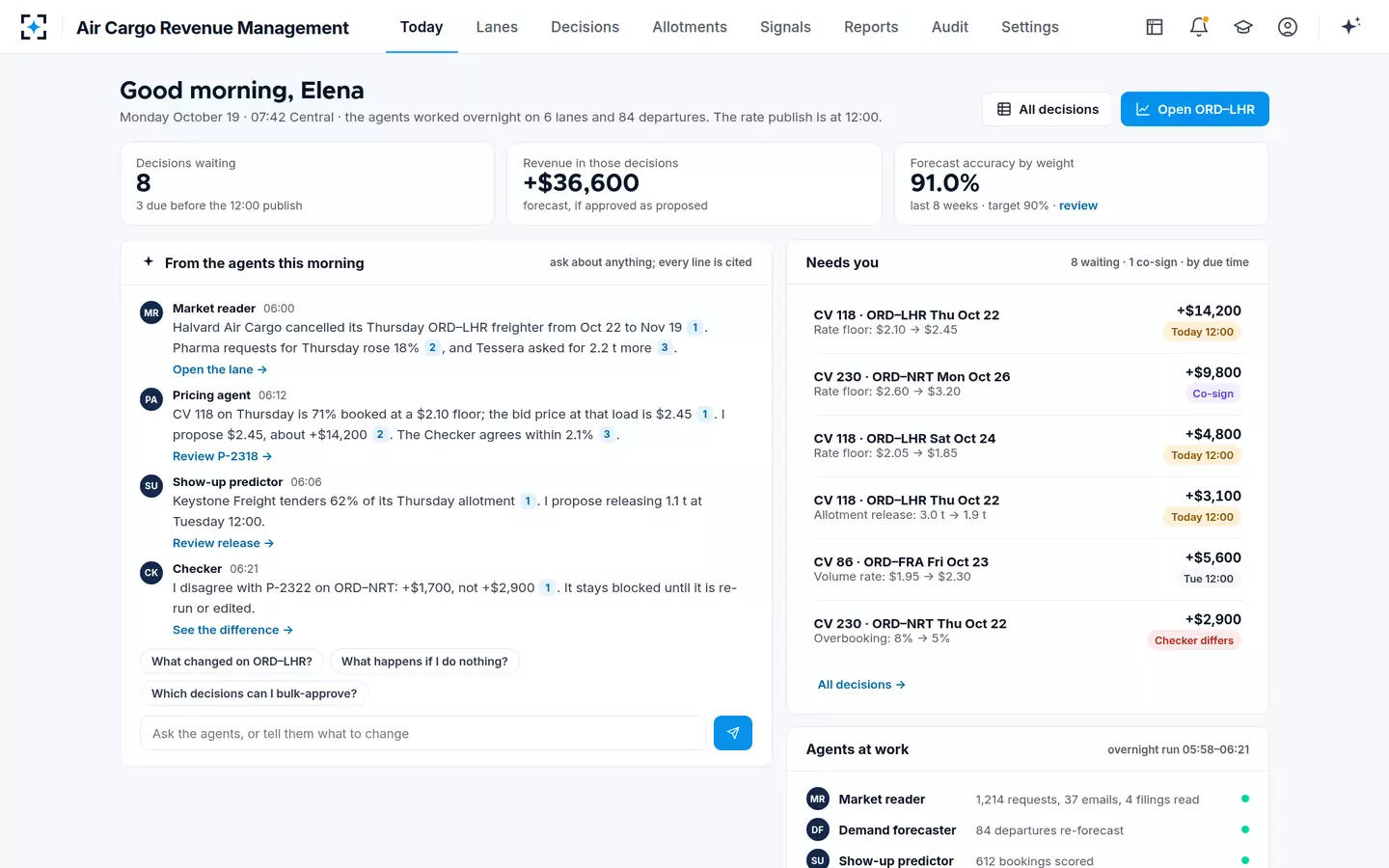Click the All decisions button at top
The width and height of the screenshot is (1389, 868).
pyautogui.click(x=1048, y=109)
